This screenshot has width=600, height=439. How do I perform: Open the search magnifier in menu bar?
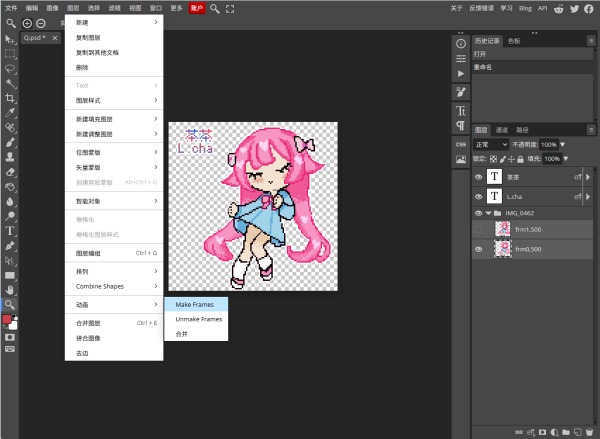coord(215,8)
